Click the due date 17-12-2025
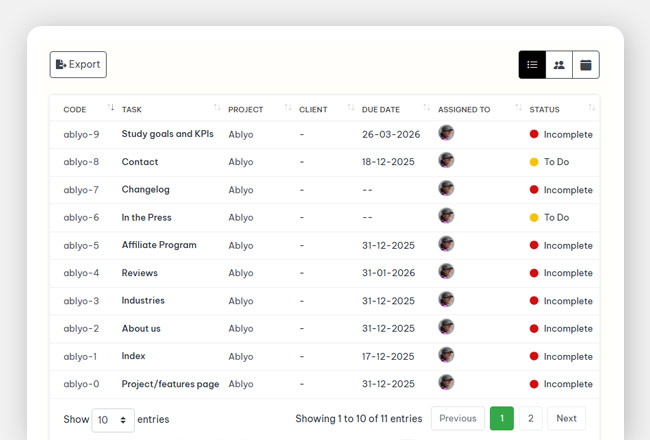650x440 pixels. [x=388, y=357]
